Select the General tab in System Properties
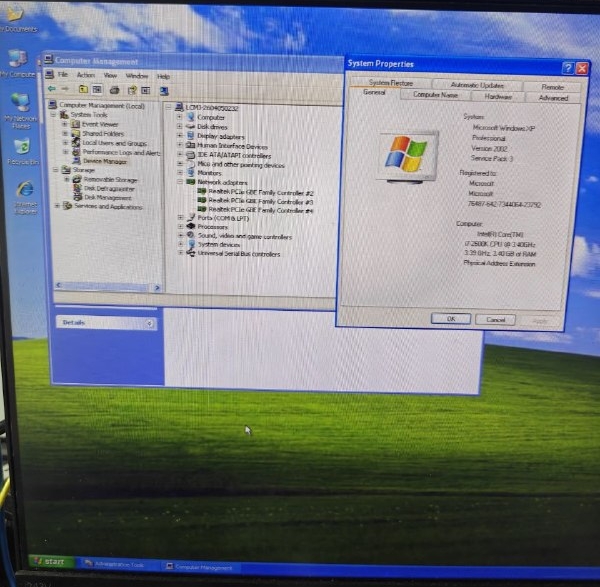 374,92
